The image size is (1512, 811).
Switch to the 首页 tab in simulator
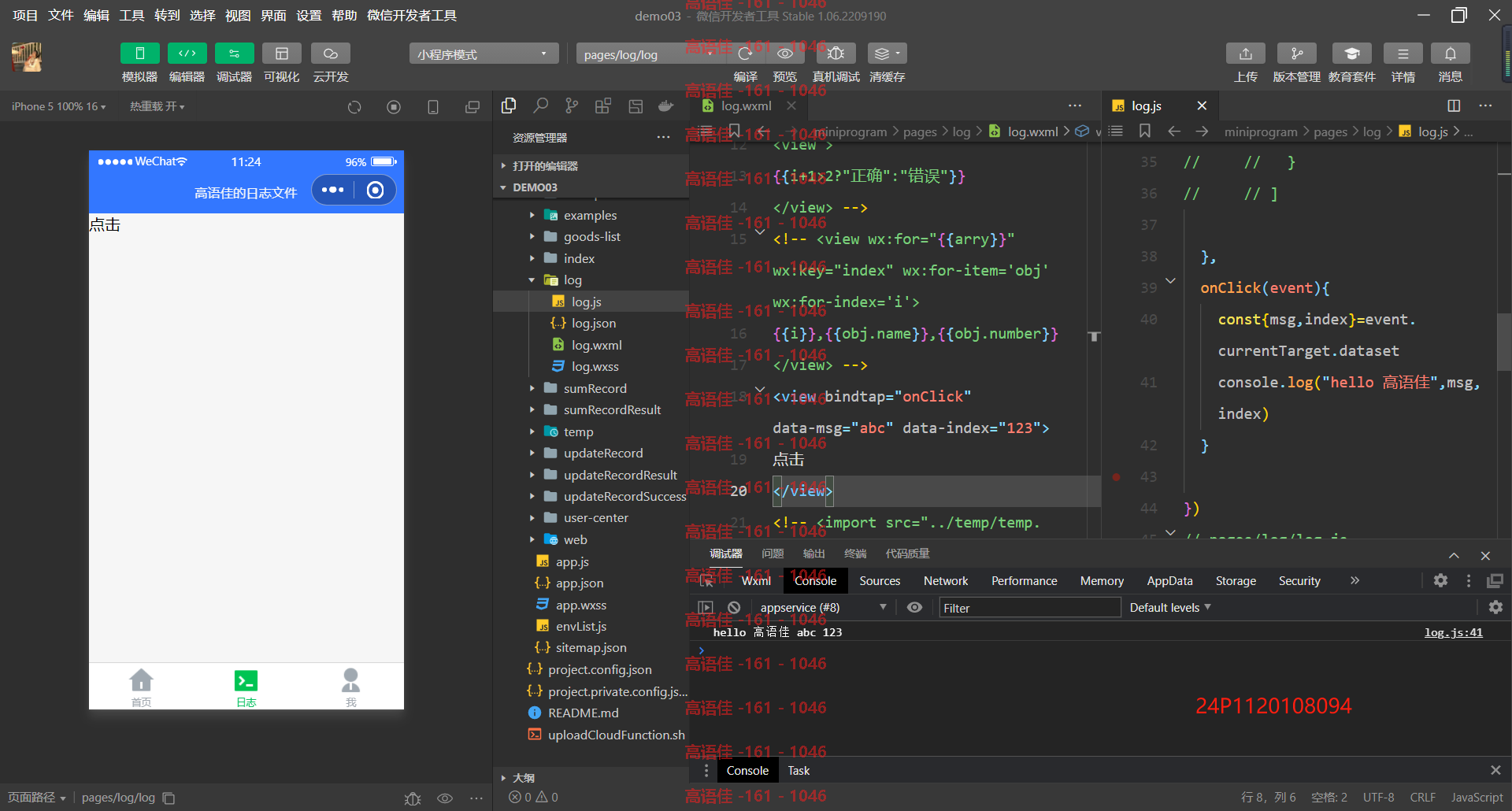click(x=141, y=687)
